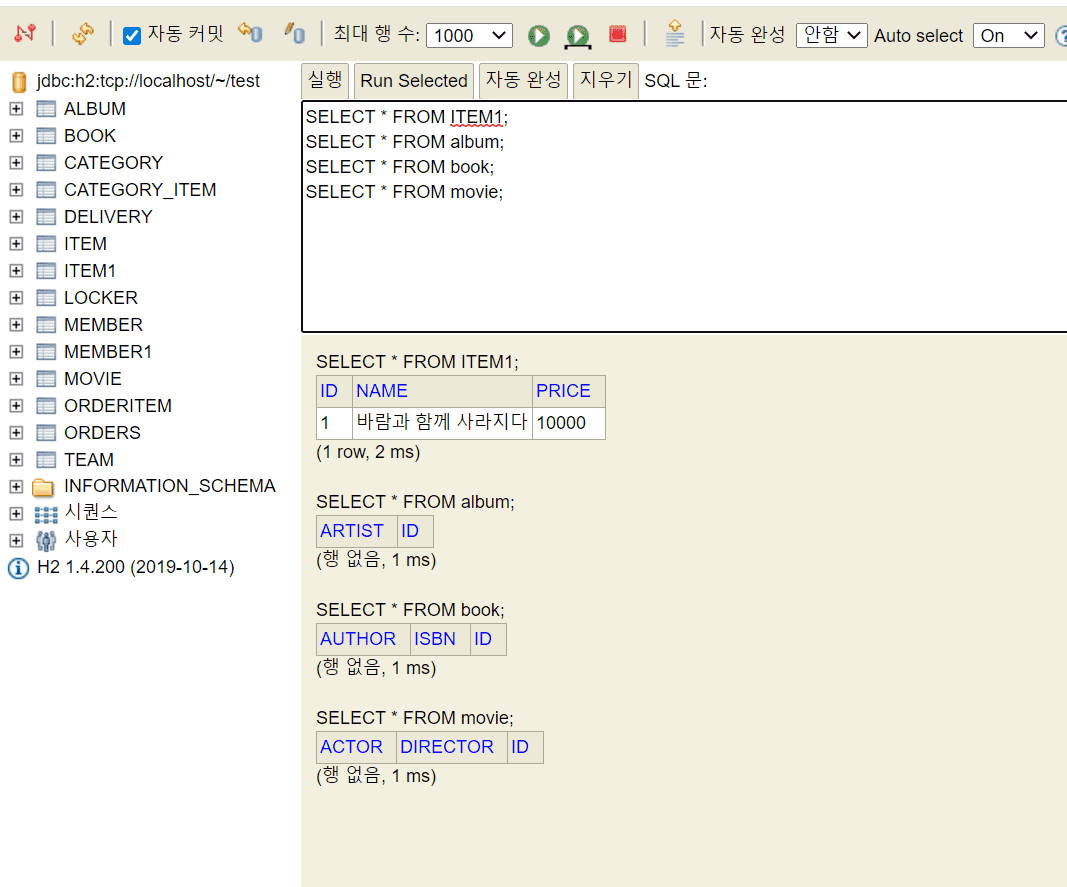Click the 사용자 users icon

pyautogui.click(x=46, y=541)
